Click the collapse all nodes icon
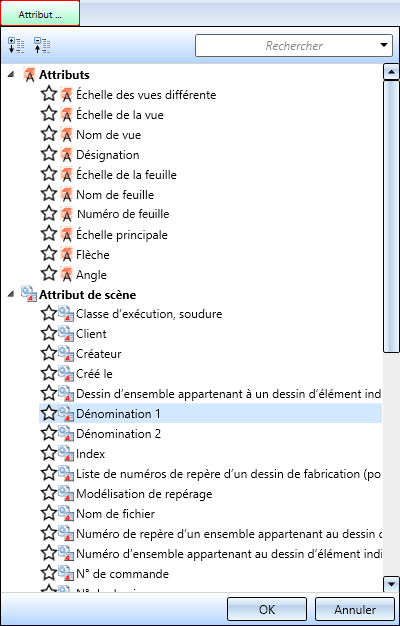Viewport: 400px width, 626px height. [x=42, y=46]
